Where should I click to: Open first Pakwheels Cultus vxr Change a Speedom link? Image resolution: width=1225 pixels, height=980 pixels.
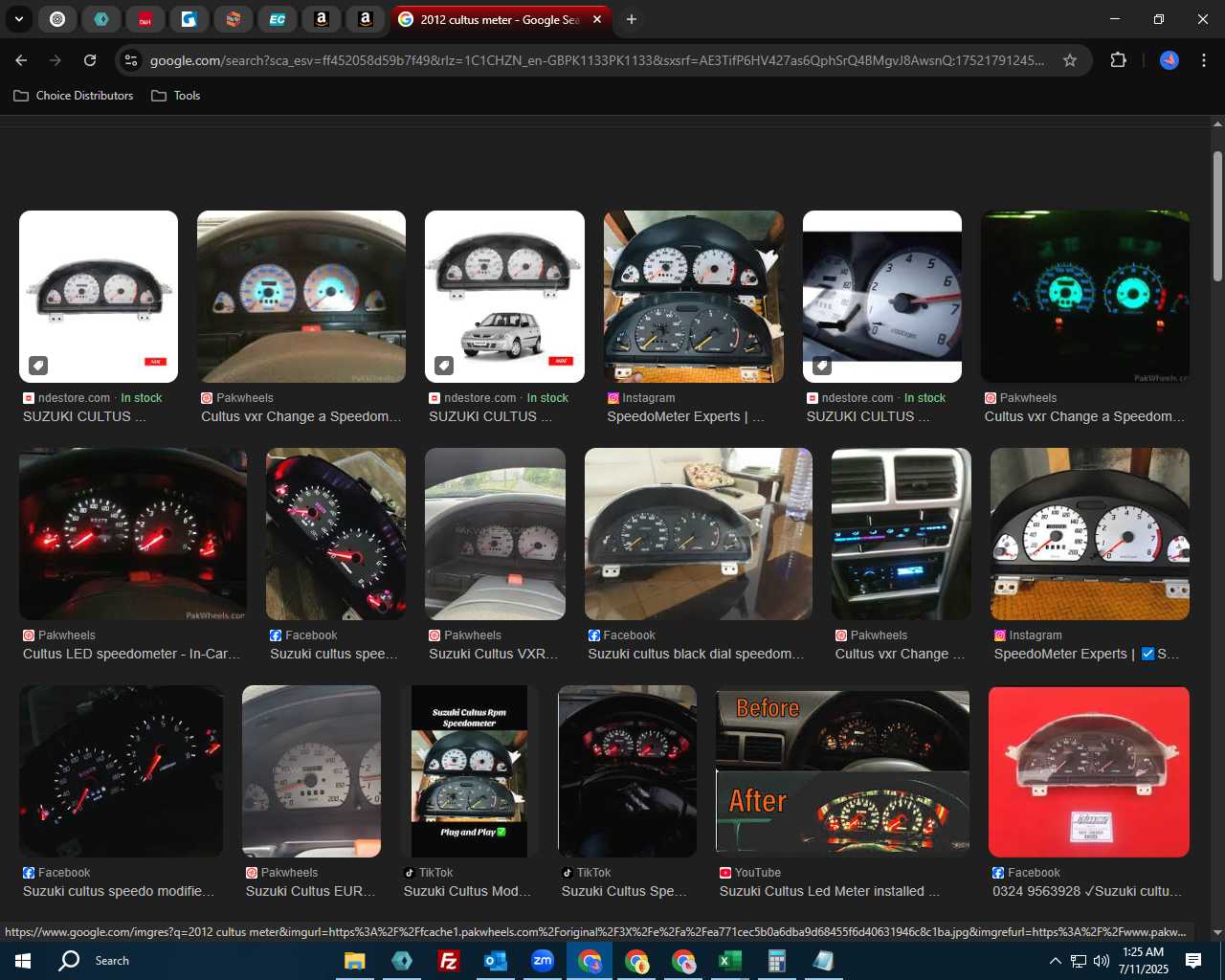click(x=301, y=416)
